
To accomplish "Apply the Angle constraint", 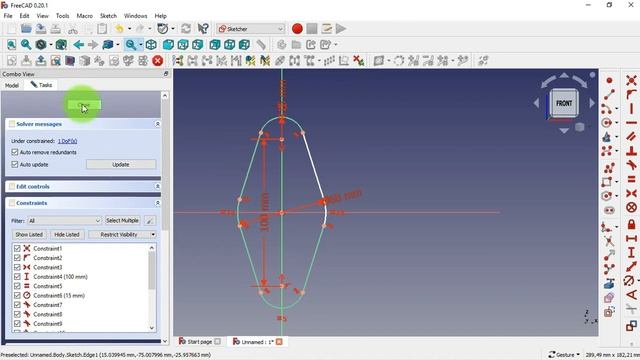I will tap(631, 295).
